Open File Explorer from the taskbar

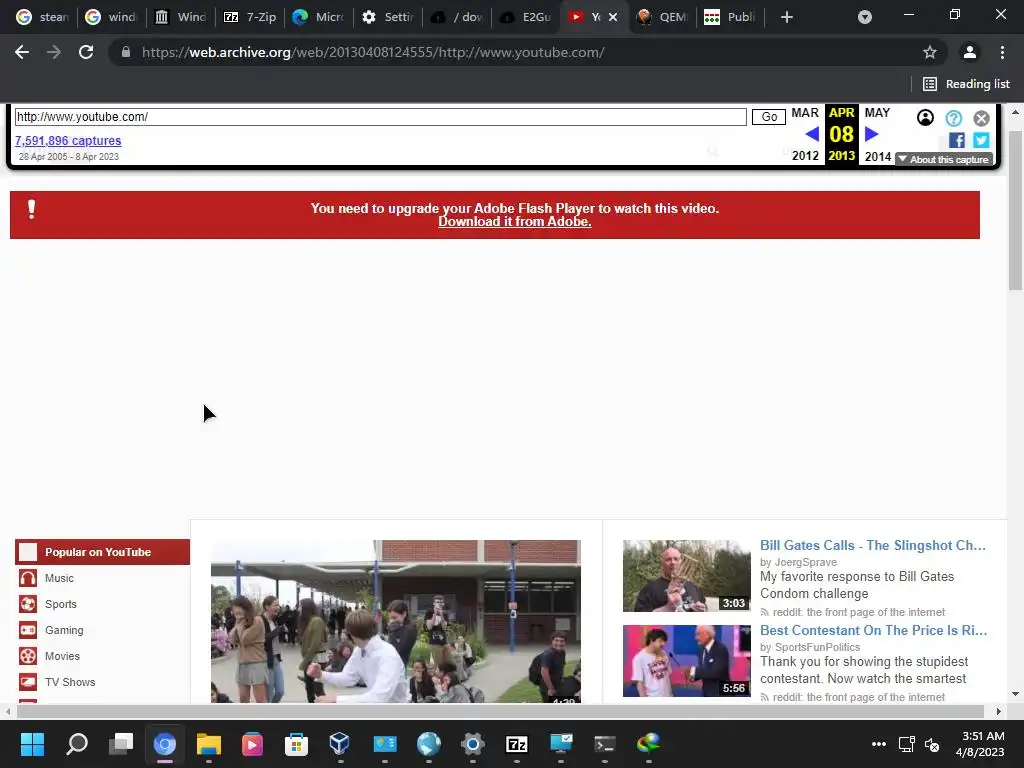point(208,744)
